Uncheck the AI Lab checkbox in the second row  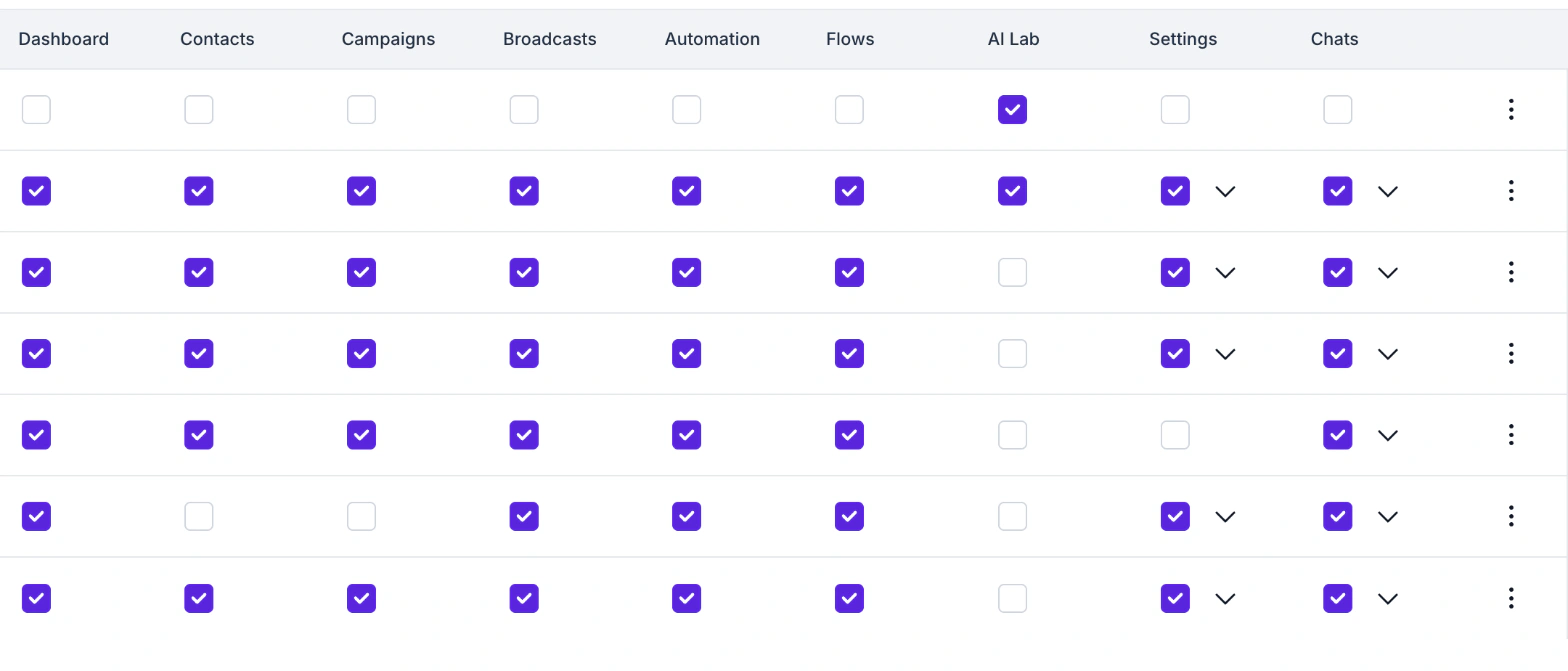pos(1012,191)
